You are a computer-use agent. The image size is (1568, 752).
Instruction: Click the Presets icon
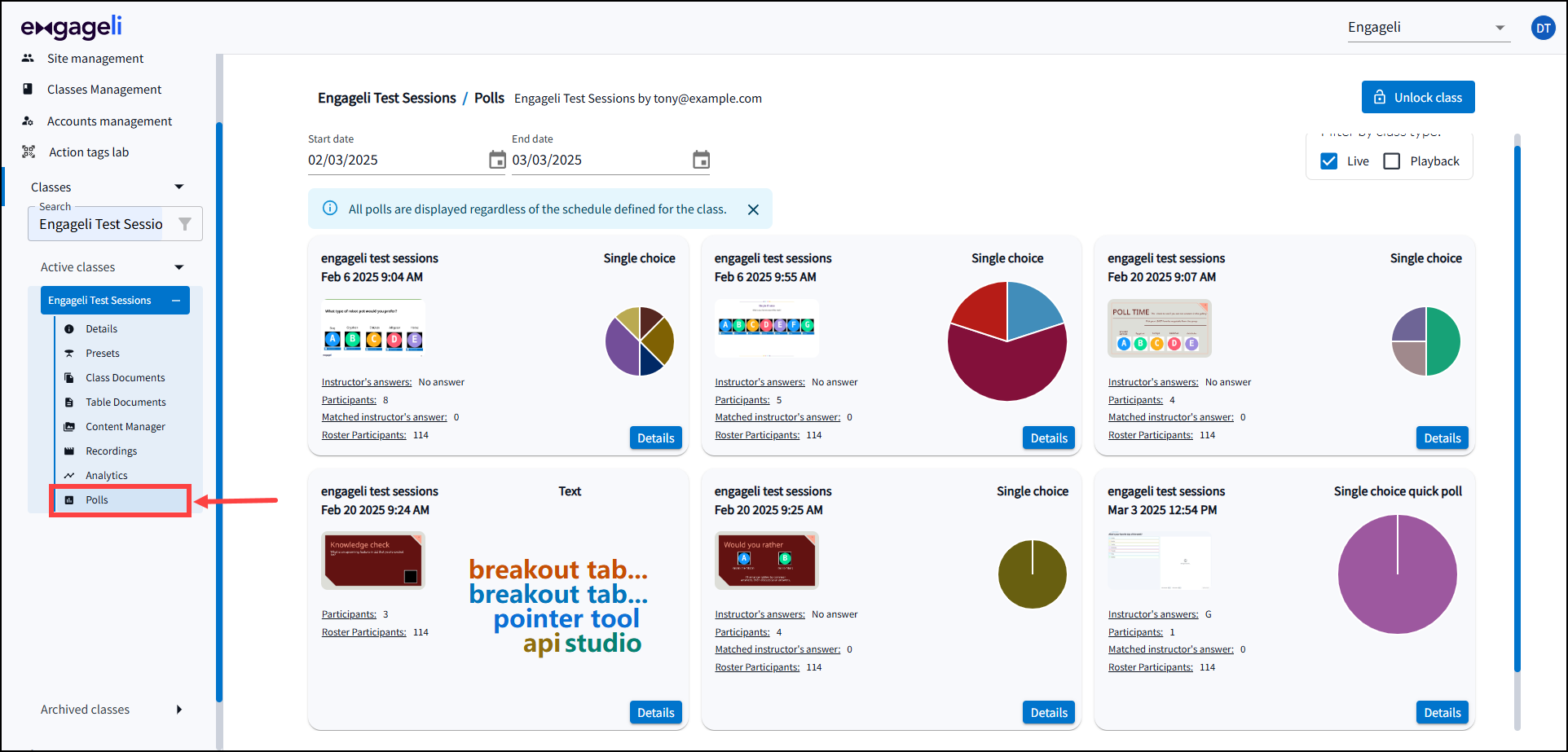(x=69, y=354)
